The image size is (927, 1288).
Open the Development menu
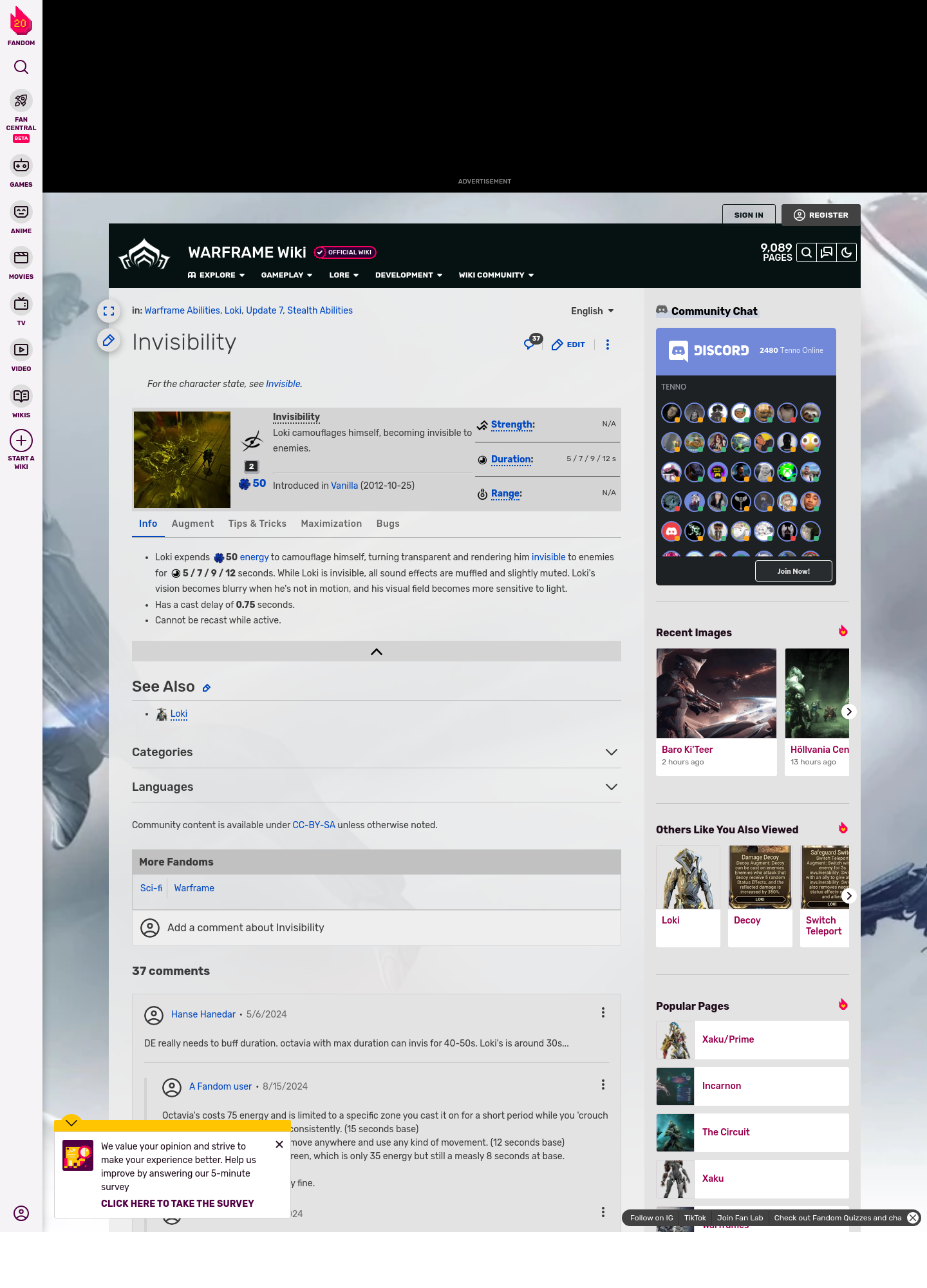click(x=409, y=275)
